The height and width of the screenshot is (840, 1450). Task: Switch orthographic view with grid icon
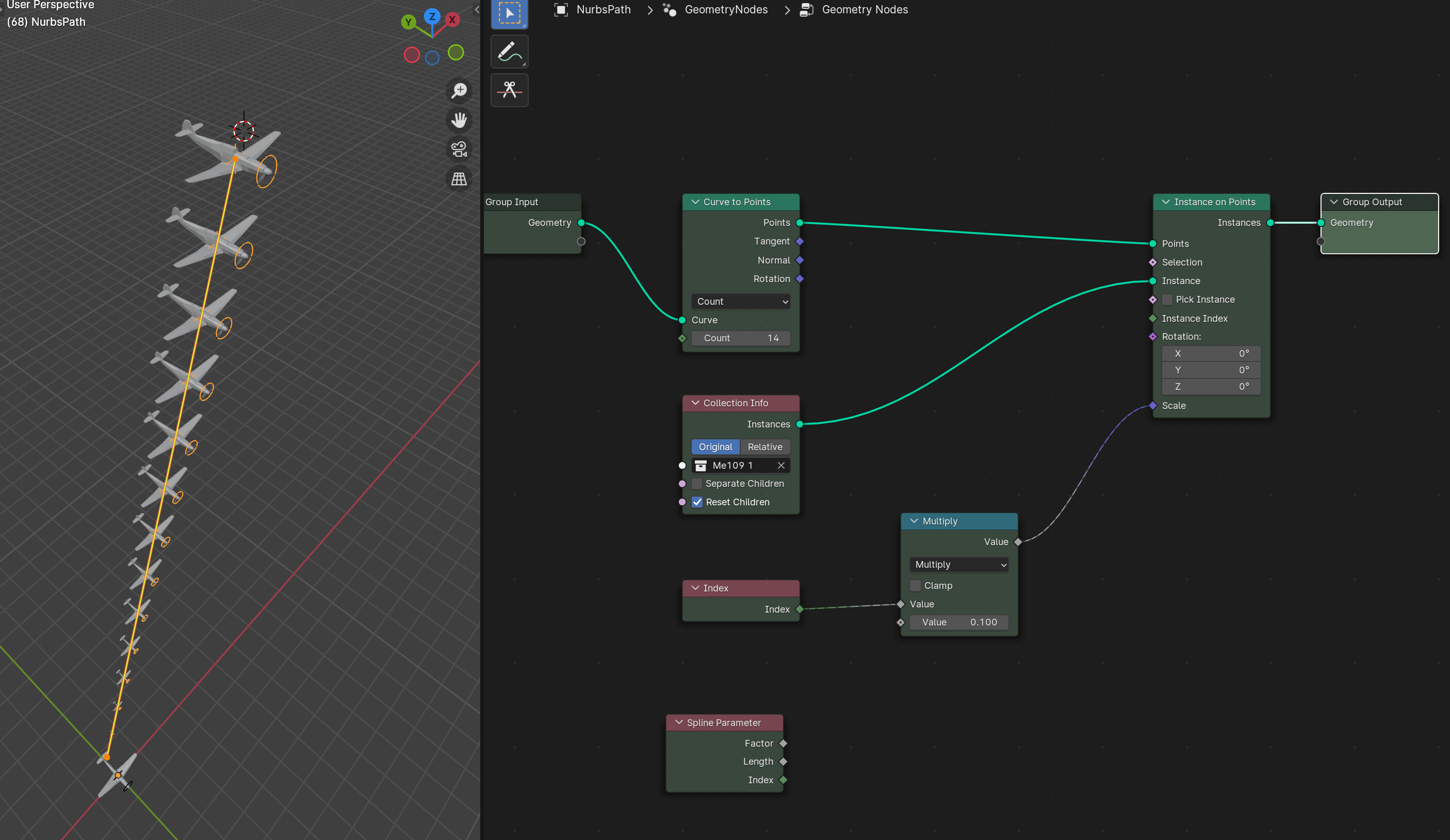459,179
